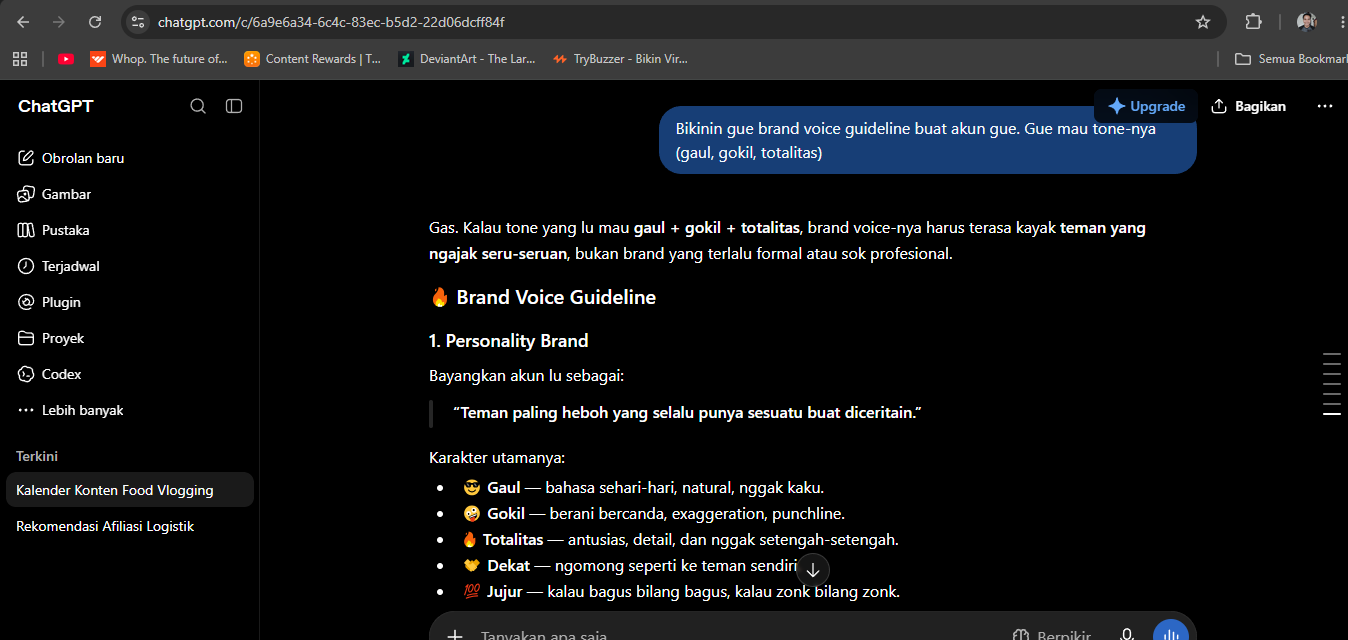Open the Chrome profile avatar
Viewport: 1348px width, 640px height.
pos(1307,22)
